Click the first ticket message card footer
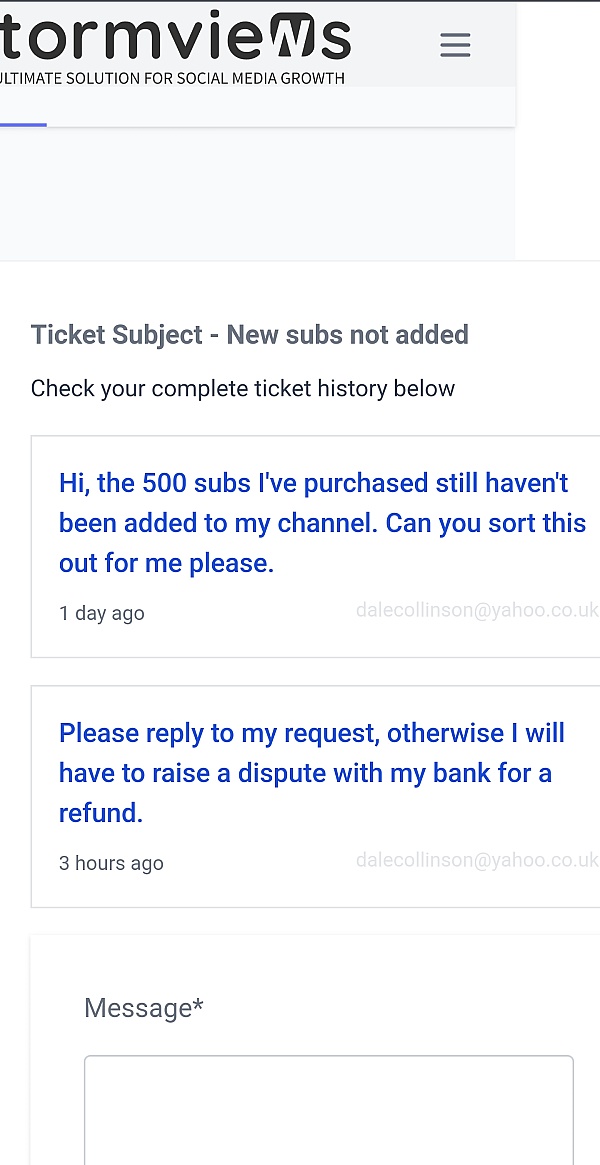600x1165 pixels. pos(316,614)
